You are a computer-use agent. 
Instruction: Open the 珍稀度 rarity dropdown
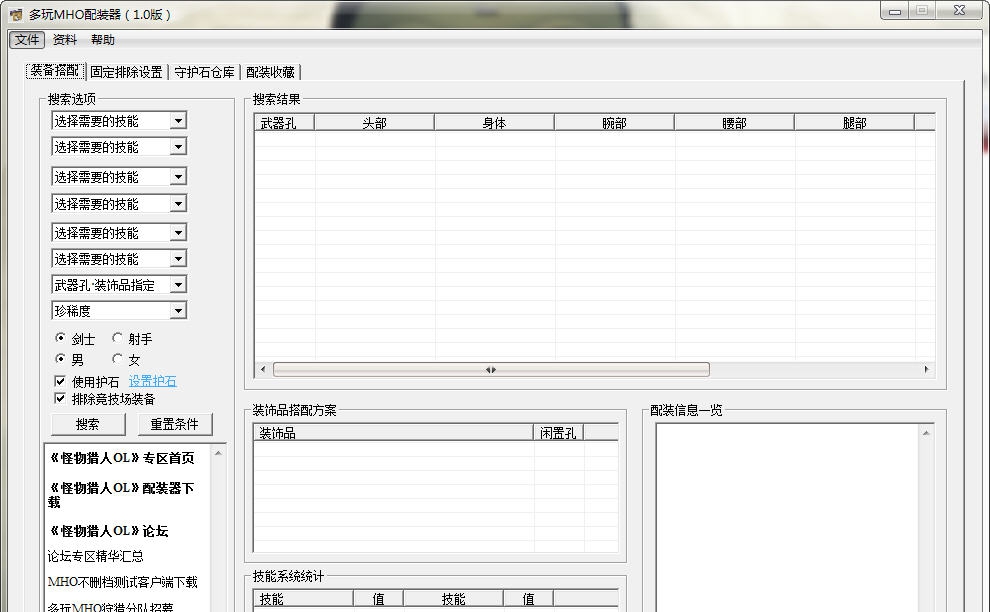118,310
